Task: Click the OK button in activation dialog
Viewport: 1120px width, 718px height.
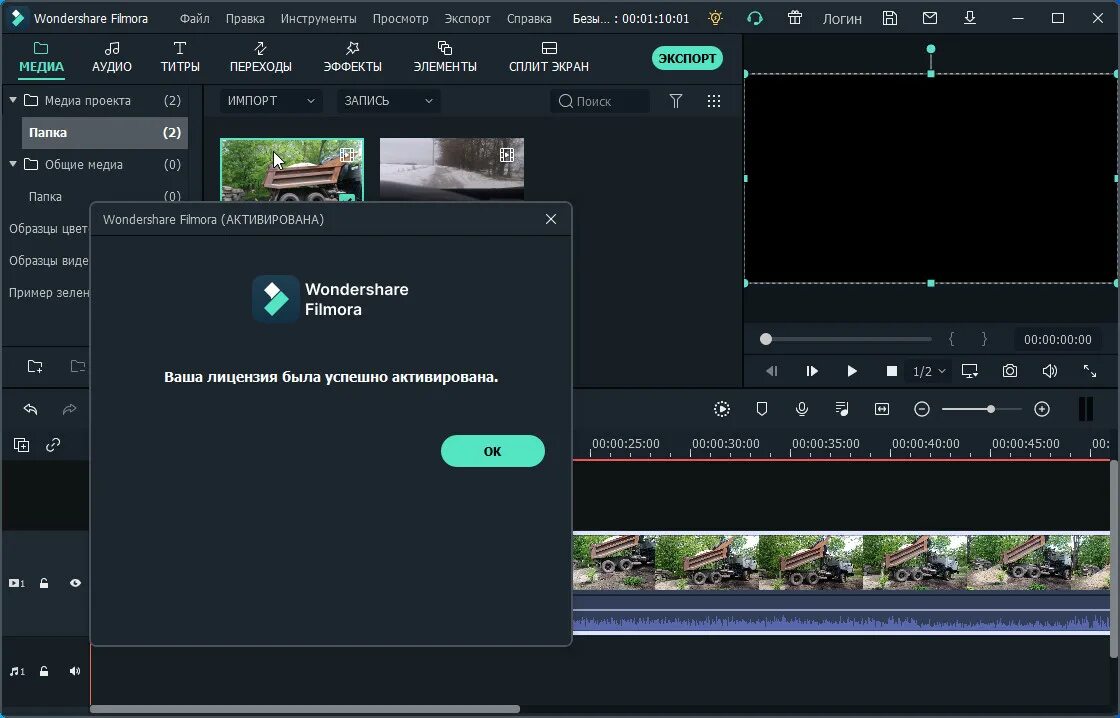Action: (x=493, y=451)
